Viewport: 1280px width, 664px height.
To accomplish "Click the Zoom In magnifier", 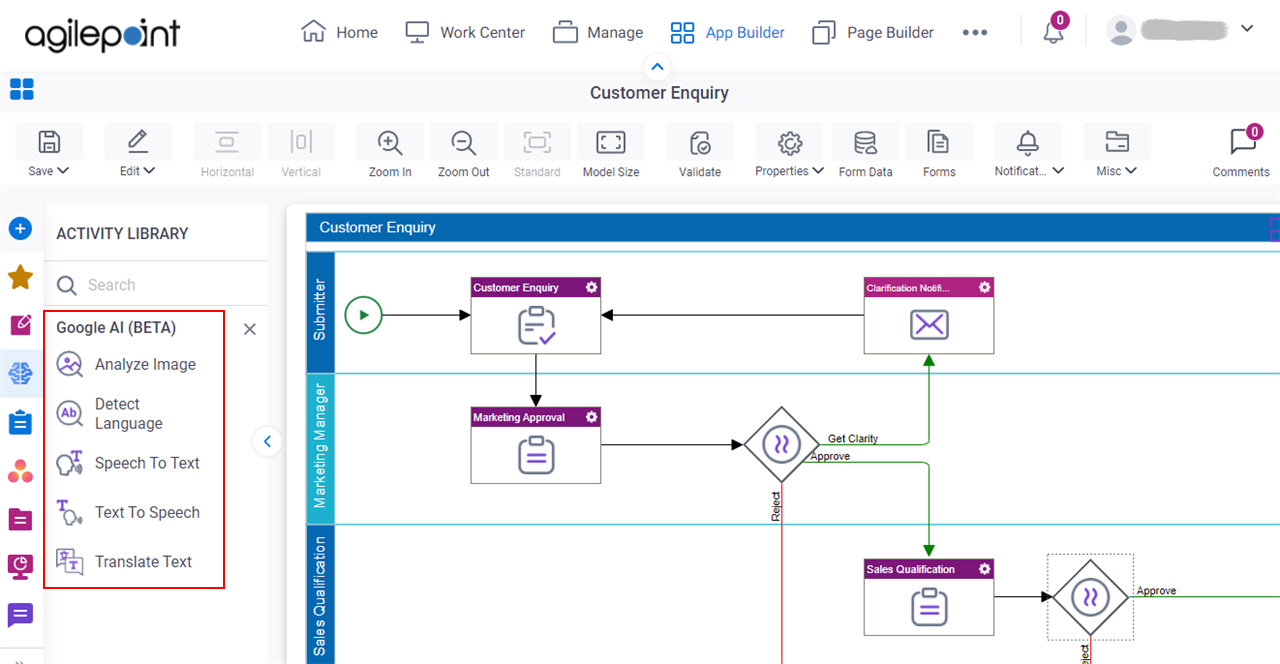I will (x=390, y=142).
